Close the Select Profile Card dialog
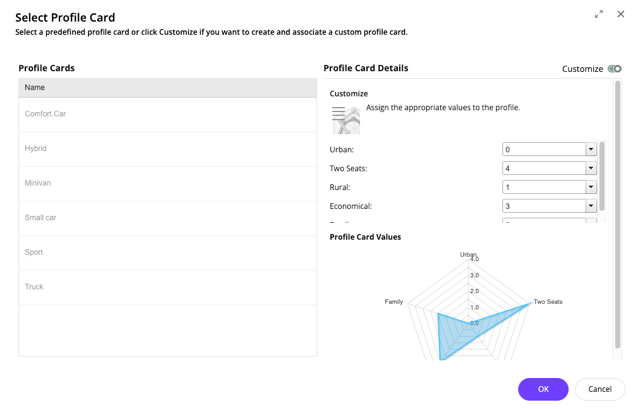Screen dimensions: 640x409 pos(620,14)
